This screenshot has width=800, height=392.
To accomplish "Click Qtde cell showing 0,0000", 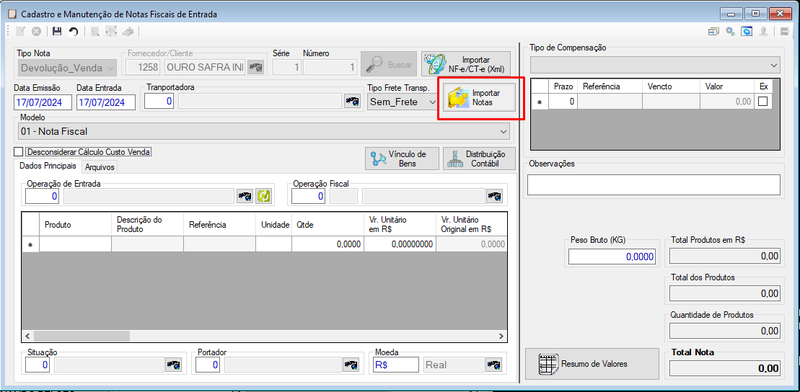I will pyautogui.click(x=328, y=244).
